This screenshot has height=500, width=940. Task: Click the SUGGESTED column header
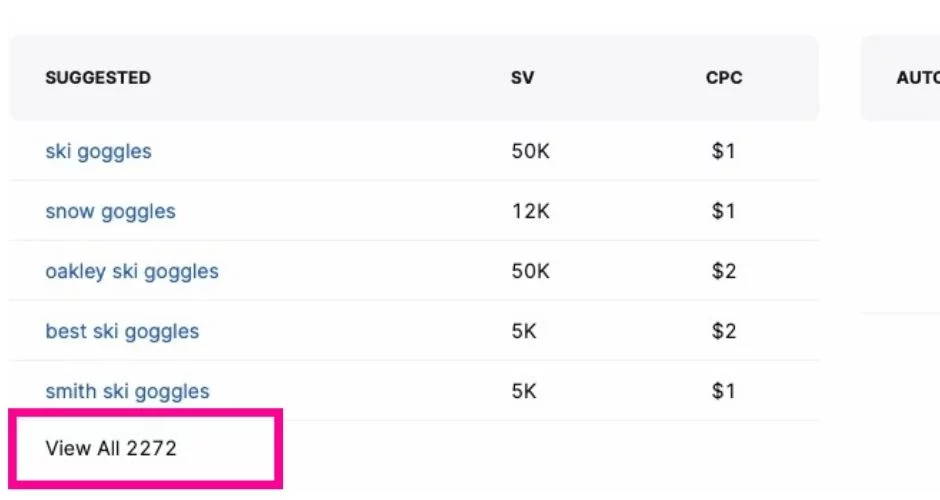[x=98, y=78]
